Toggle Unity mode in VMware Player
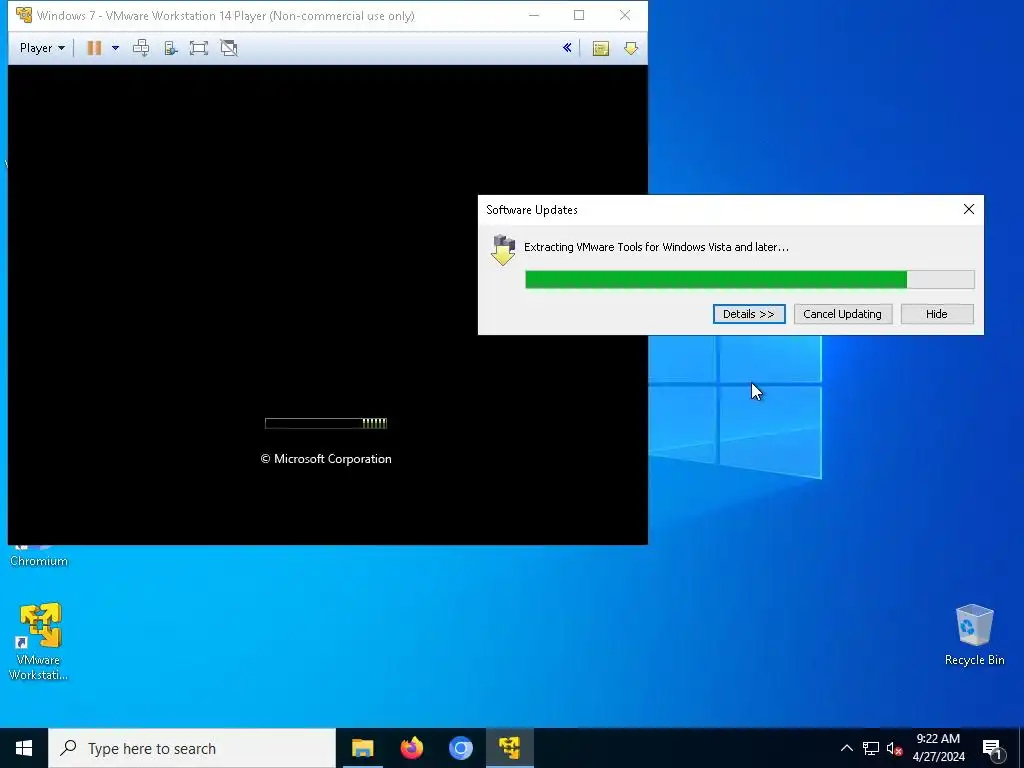The height and width of the screenshot is (768, 1024). tap(229, 48)
